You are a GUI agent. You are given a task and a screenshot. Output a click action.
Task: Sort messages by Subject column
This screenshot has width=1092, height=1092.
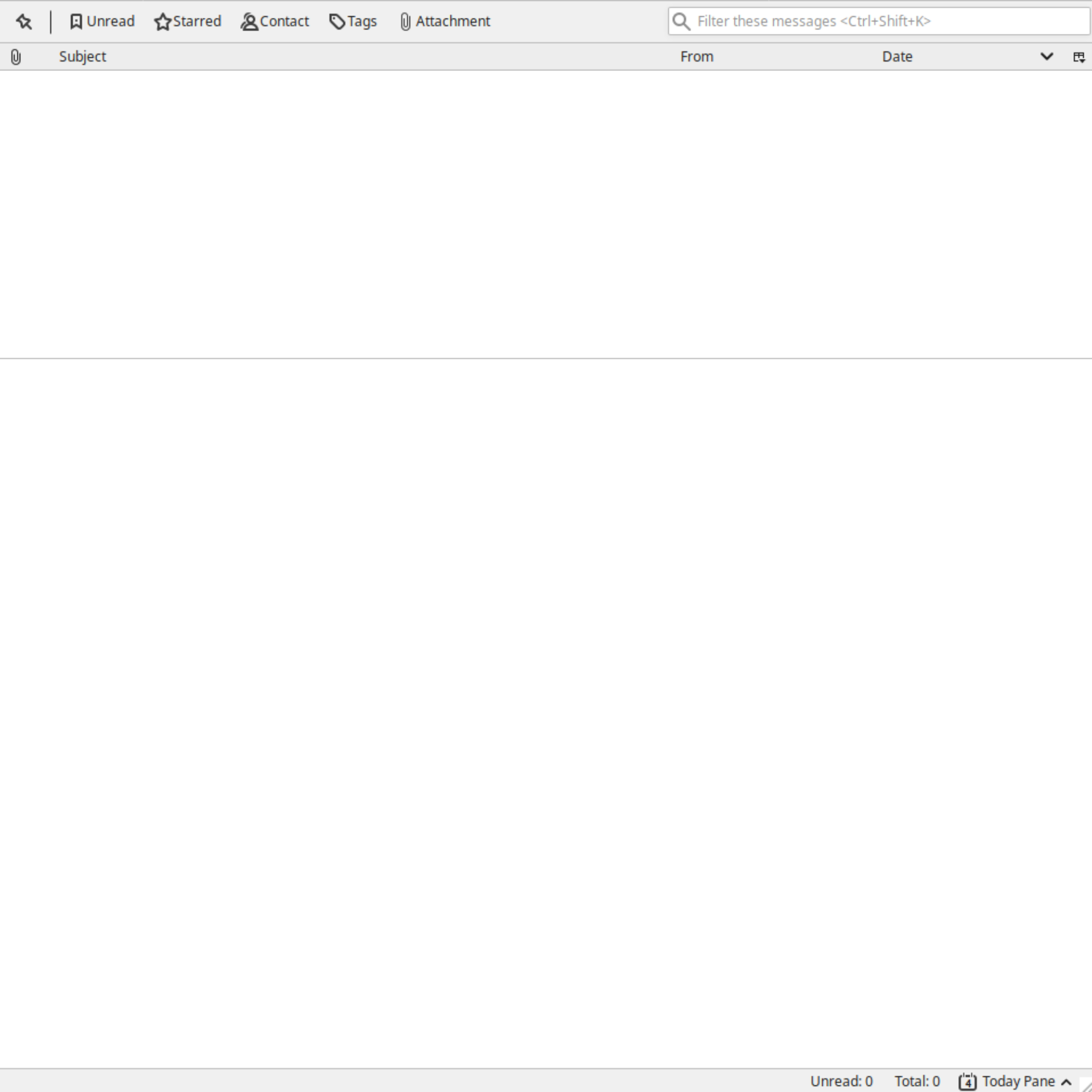click(x=82, y=57)
